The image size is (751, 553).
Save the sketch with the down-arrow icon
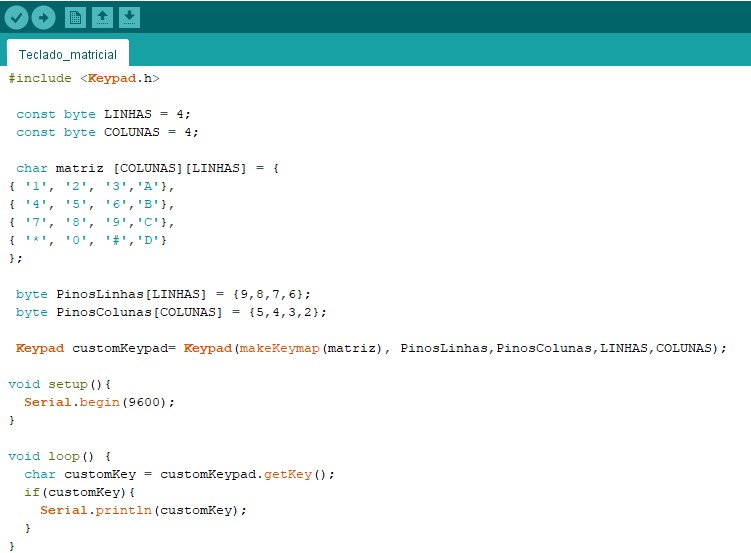point(129,17)
